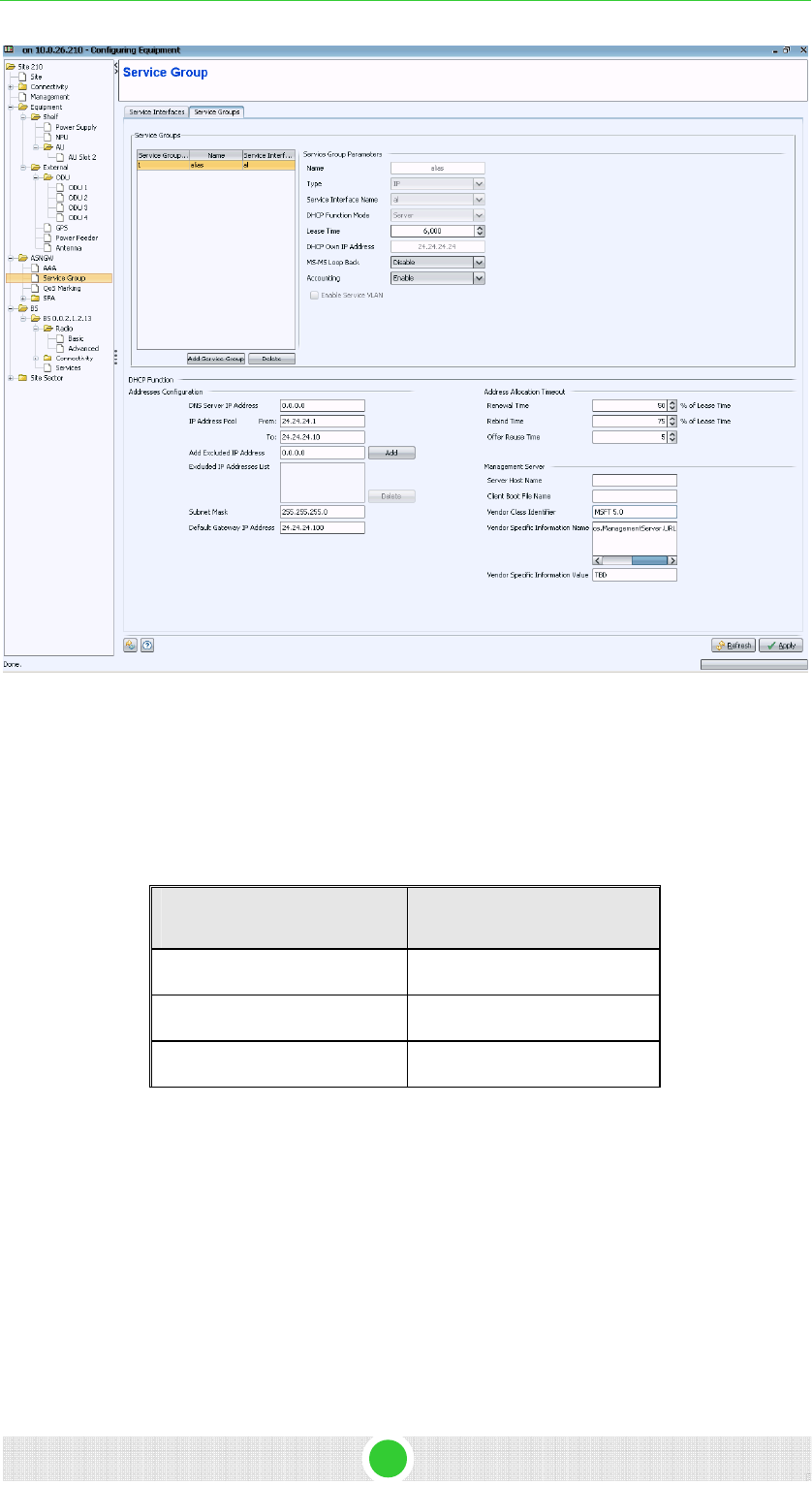This screenshot has width=812, height=1485.
Task: Click the tool icon left of the help icon
Action: pos(131,644)
